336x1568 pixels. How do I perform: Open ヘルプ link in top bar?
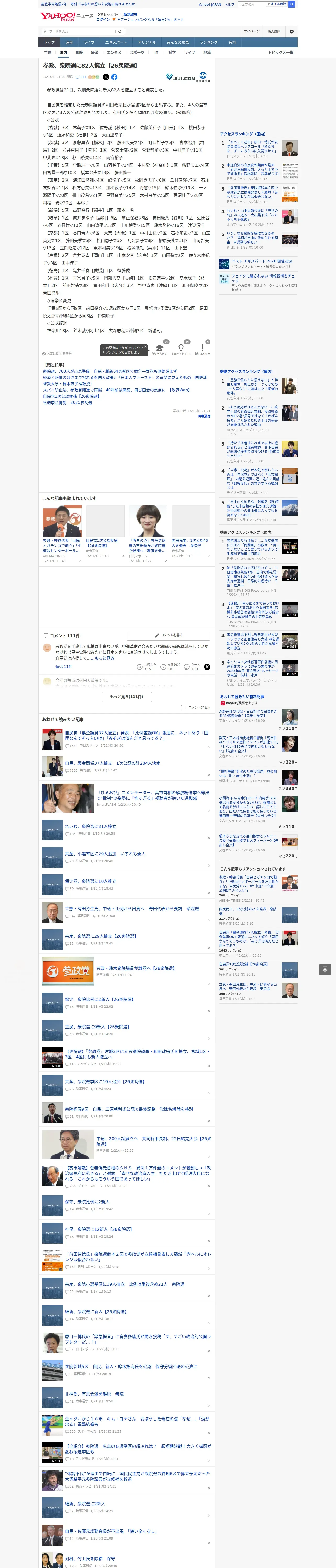pyautogui.click(x=229, y=4)
